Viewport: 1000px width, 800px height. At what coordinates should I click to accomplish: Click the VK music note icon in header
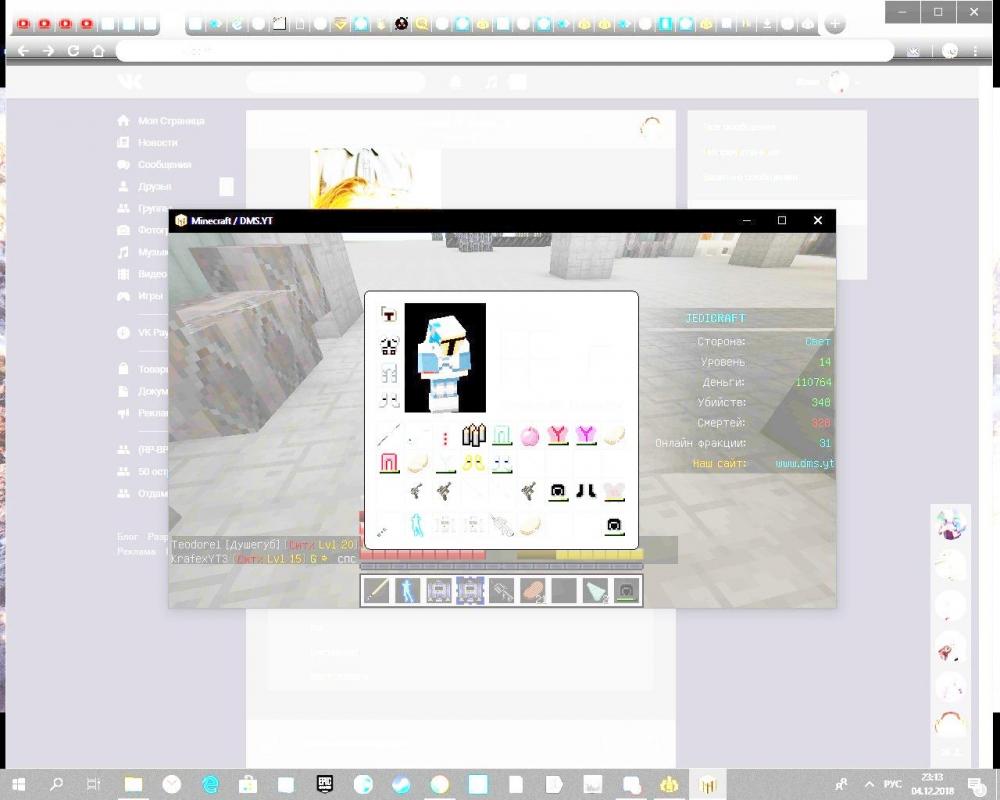coord(491,82)
